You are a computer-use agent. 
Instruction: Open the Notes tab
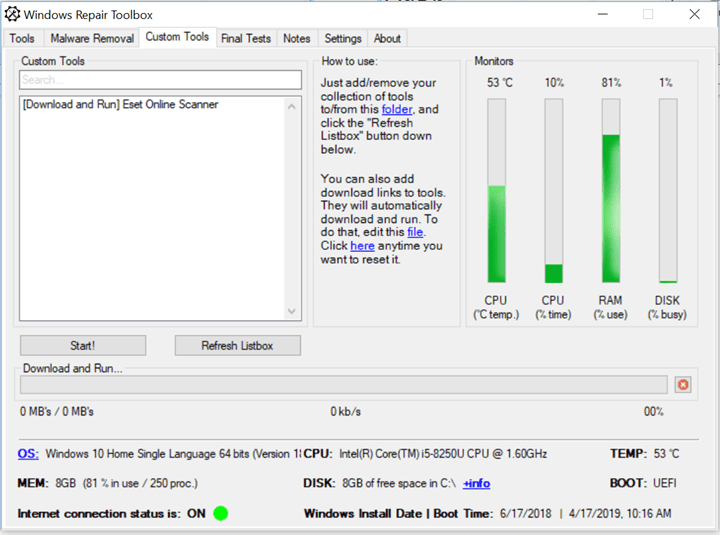coord(297,38)
